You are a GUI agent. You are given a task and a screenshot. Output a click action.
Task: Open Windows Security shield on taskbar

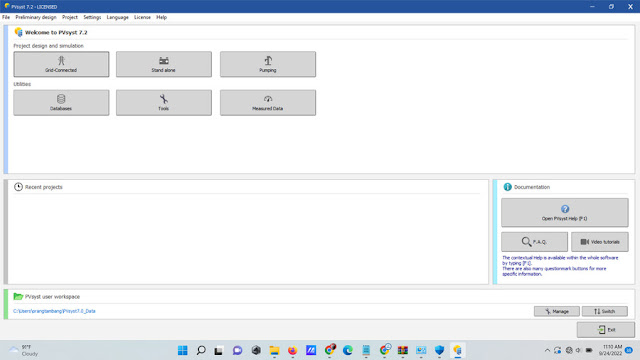coord(439,350)
